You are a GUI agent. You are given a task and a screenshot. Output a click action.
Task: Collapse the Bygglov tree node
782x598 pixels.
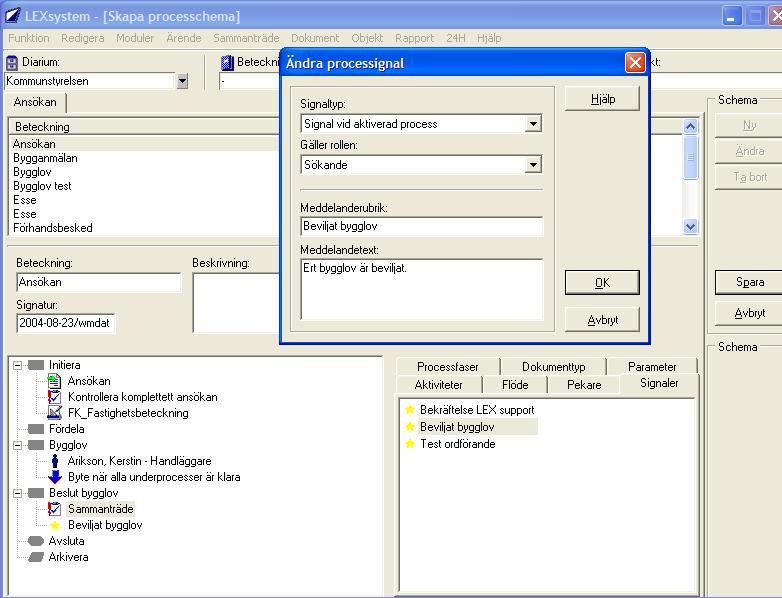[x=17, y=445]
